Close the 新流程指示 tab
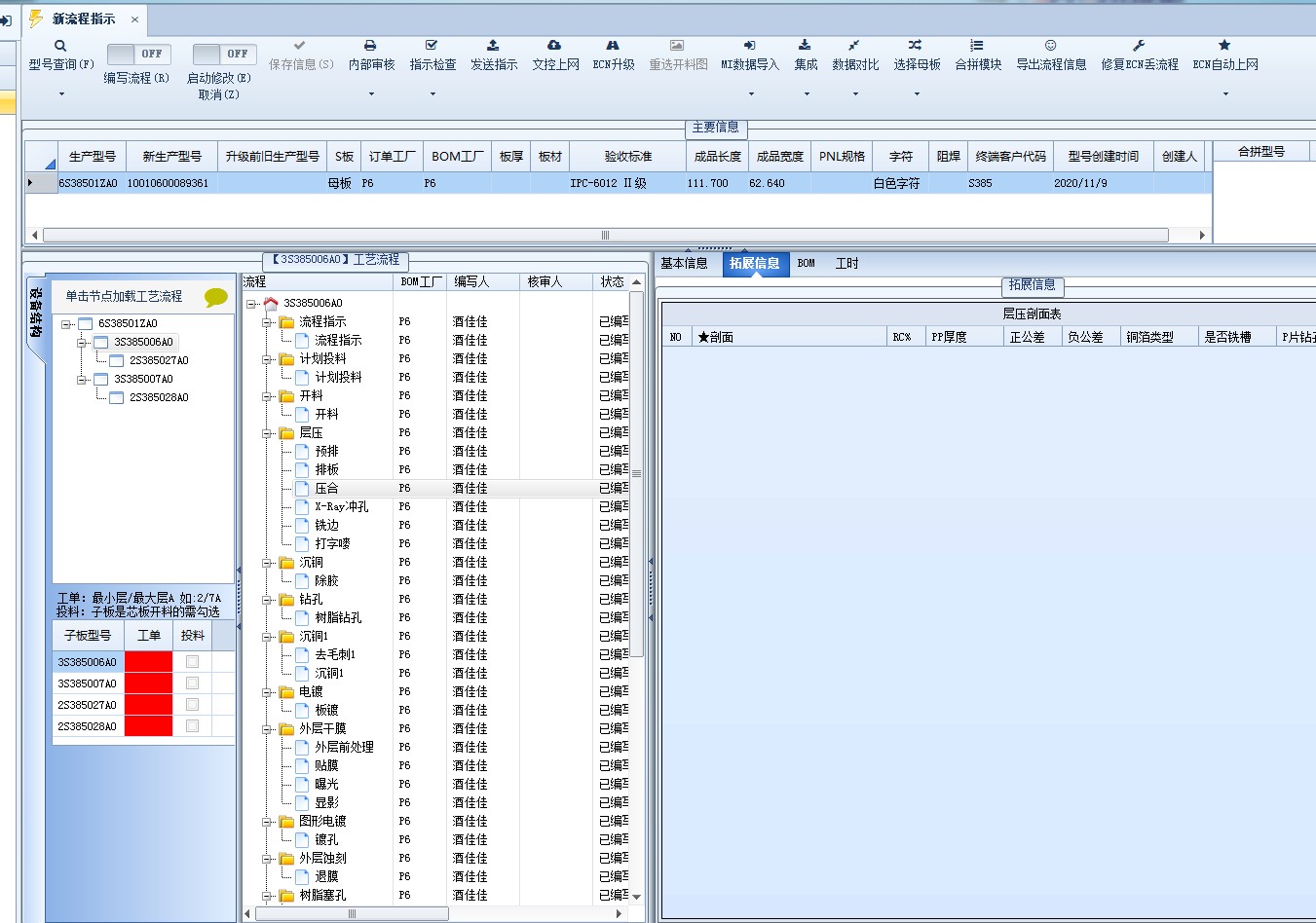 coord(134,19)
